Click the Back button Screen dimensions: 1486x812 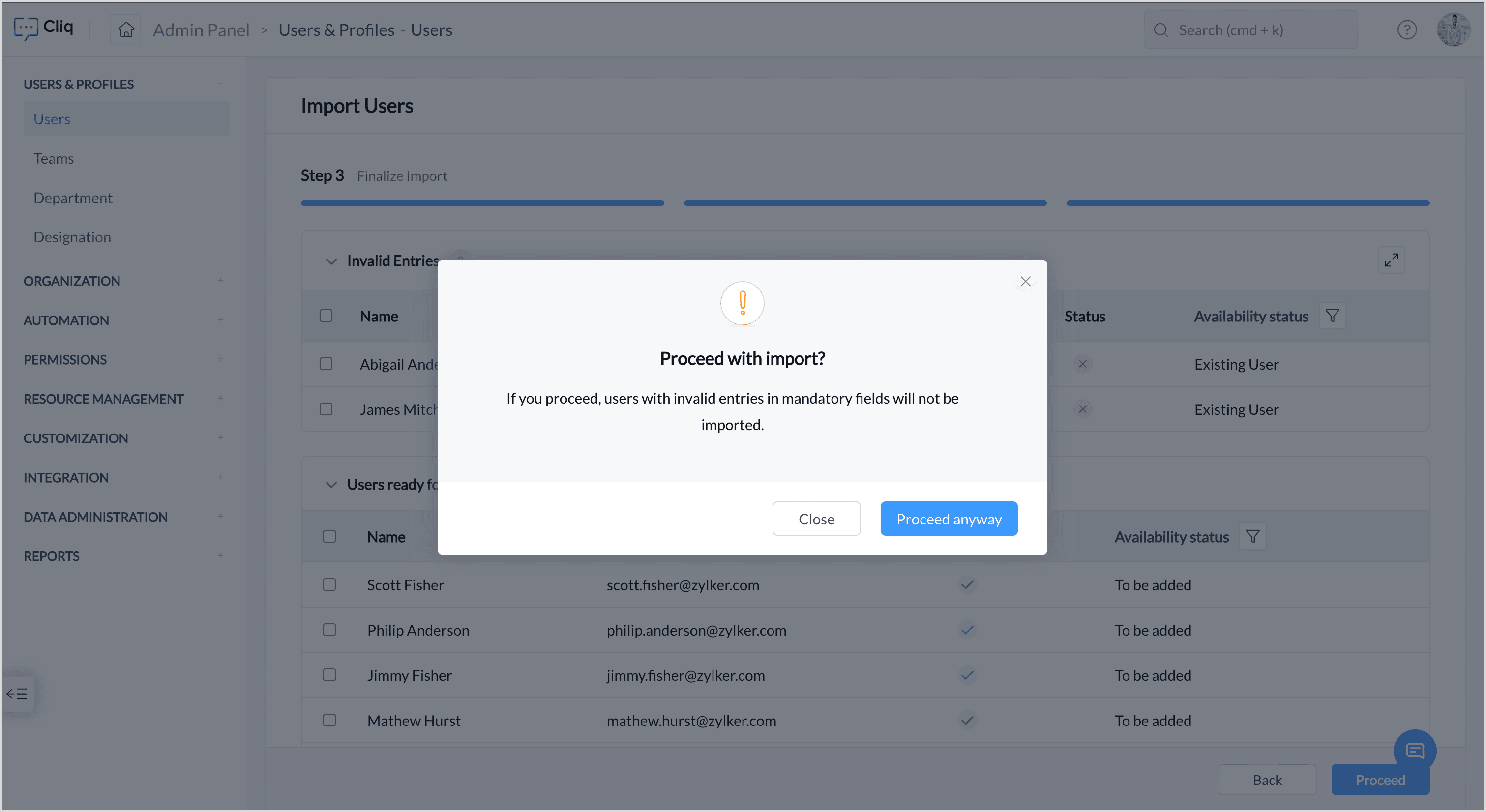click(x=1267, y=780)
